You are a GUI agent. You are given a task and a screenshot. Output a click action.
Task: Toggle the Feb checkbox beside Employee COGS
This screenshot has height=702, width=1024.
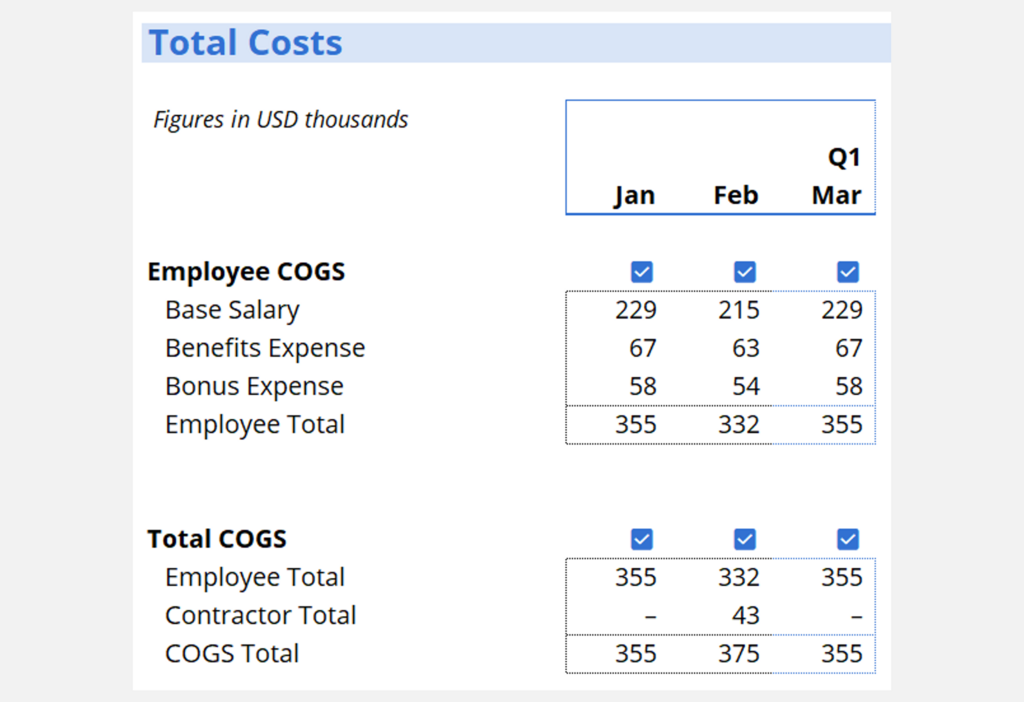(745, 272)
